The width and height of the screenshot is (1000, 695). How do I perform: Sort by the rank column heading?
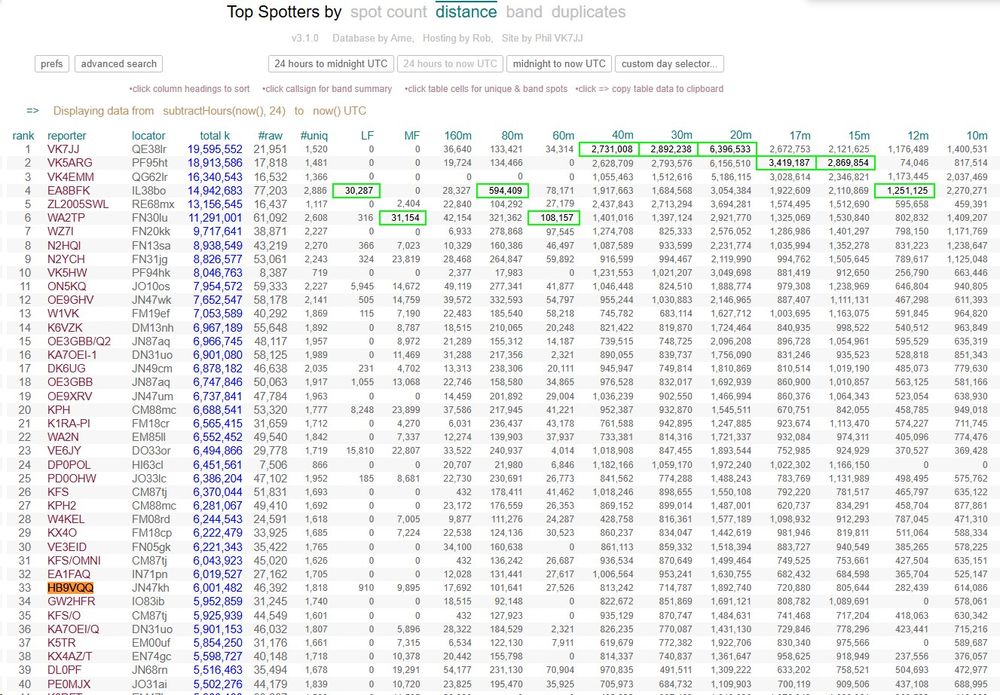coord(24,135)
